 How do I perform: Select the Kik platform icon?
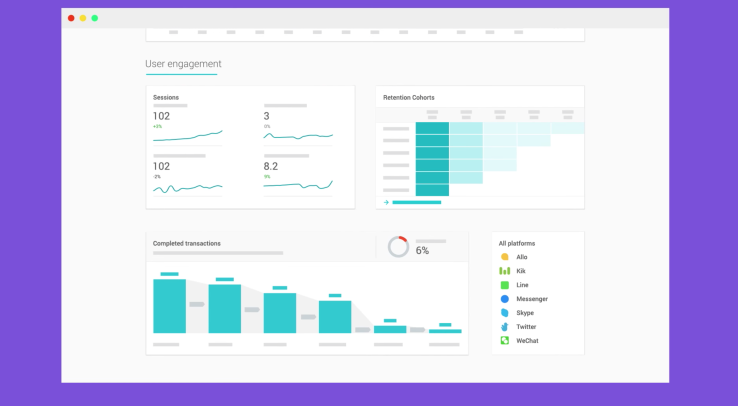(505, 271)
